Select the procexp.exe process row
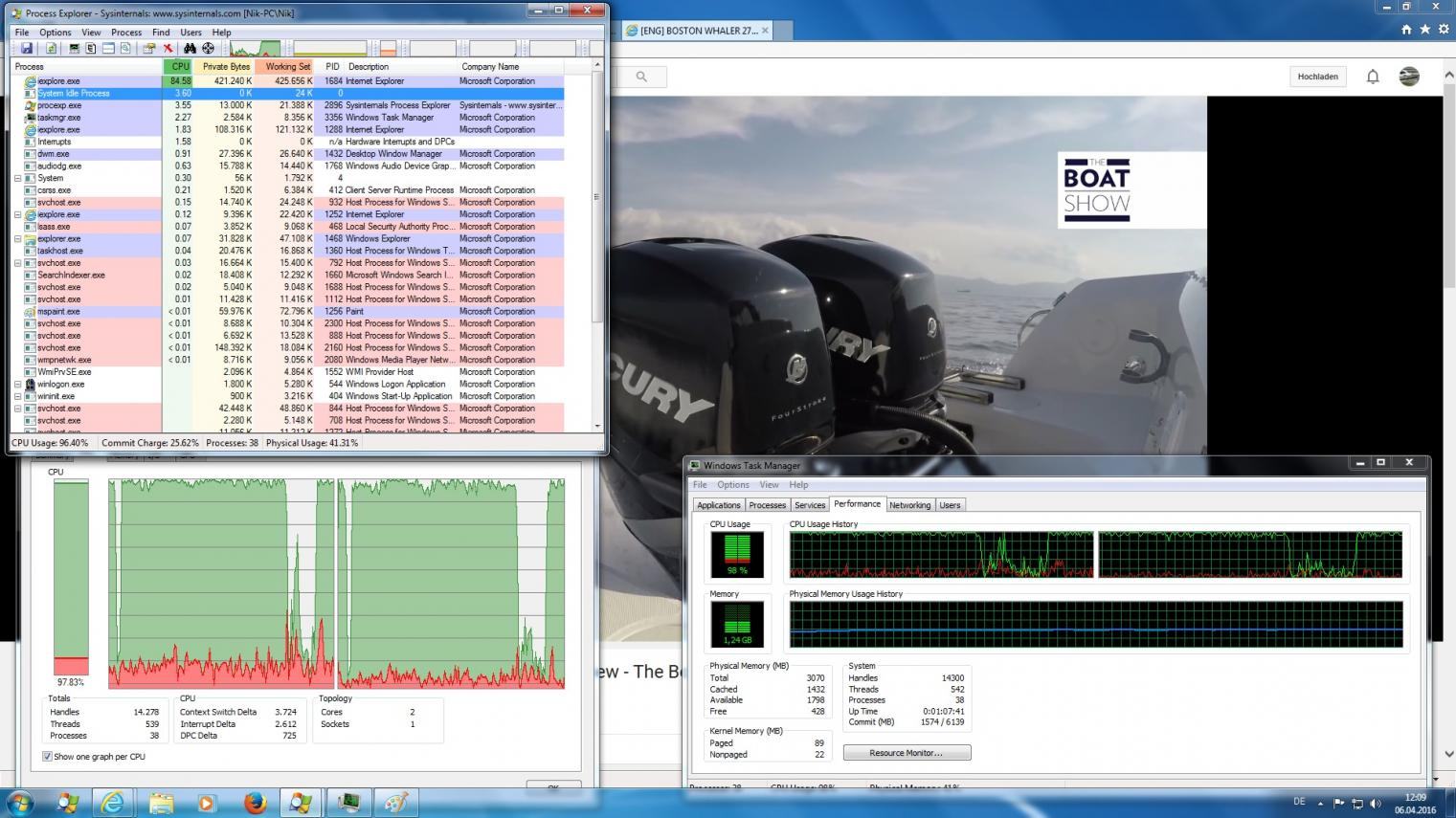The width and height of the screenshot is (1456, 818). point(288,105)
